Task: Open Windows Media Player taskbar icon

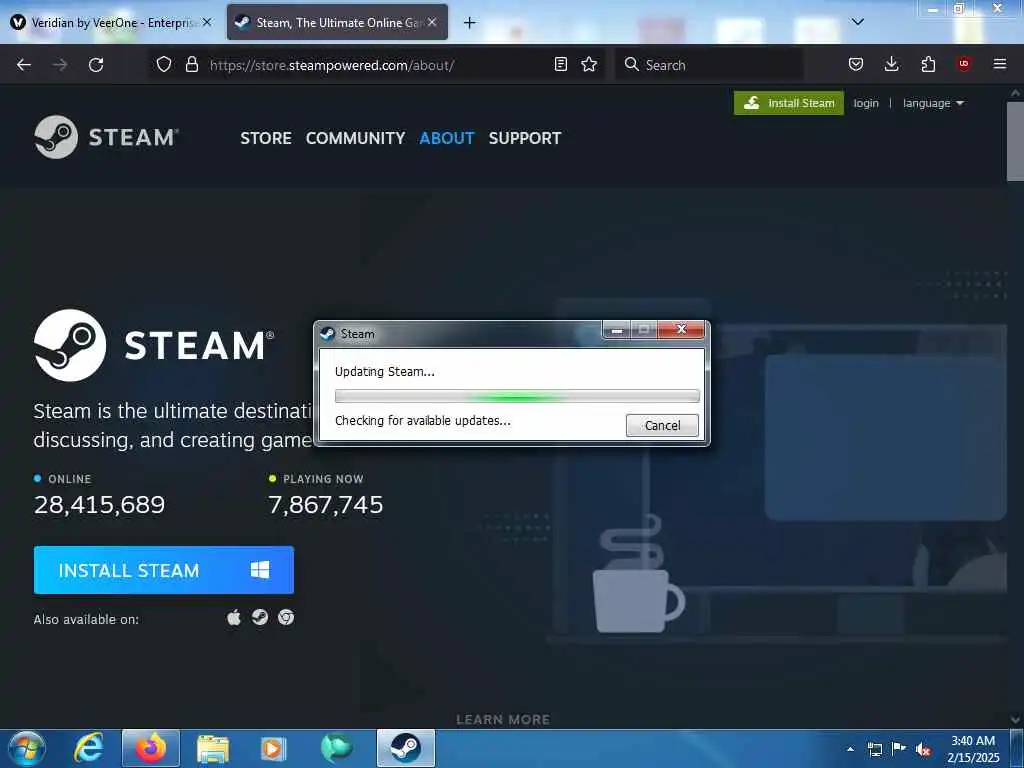Action: click(x=273, y=748)
